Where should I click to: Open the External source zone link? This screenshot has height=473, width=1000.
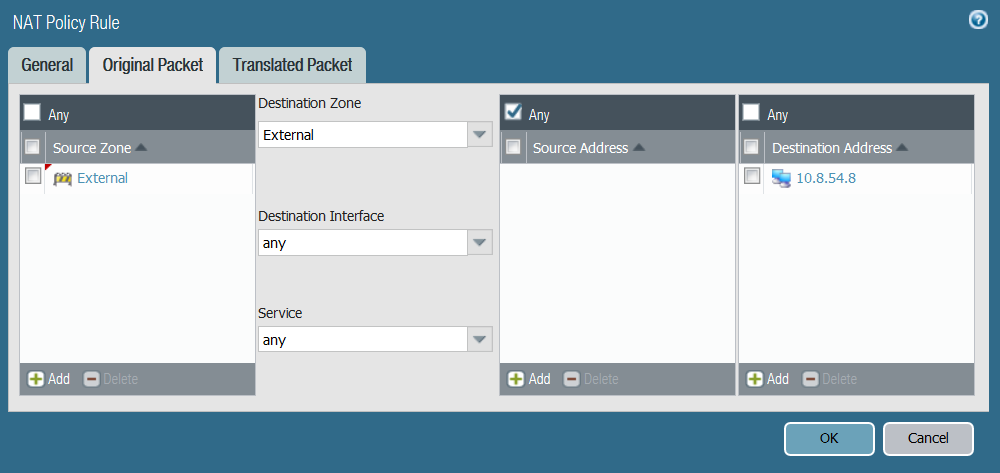point(102,179)
